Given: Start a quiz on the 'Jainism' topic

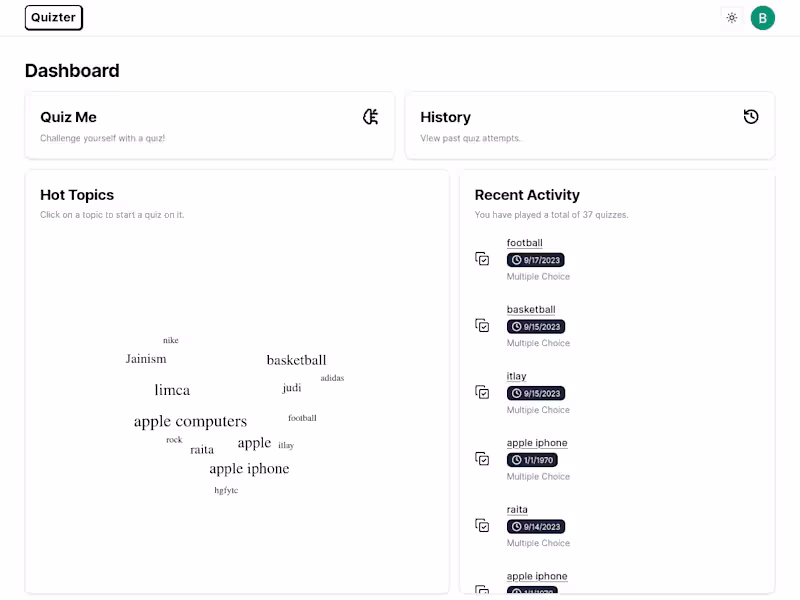Looking at the screenshot, I should coord(146,359).
